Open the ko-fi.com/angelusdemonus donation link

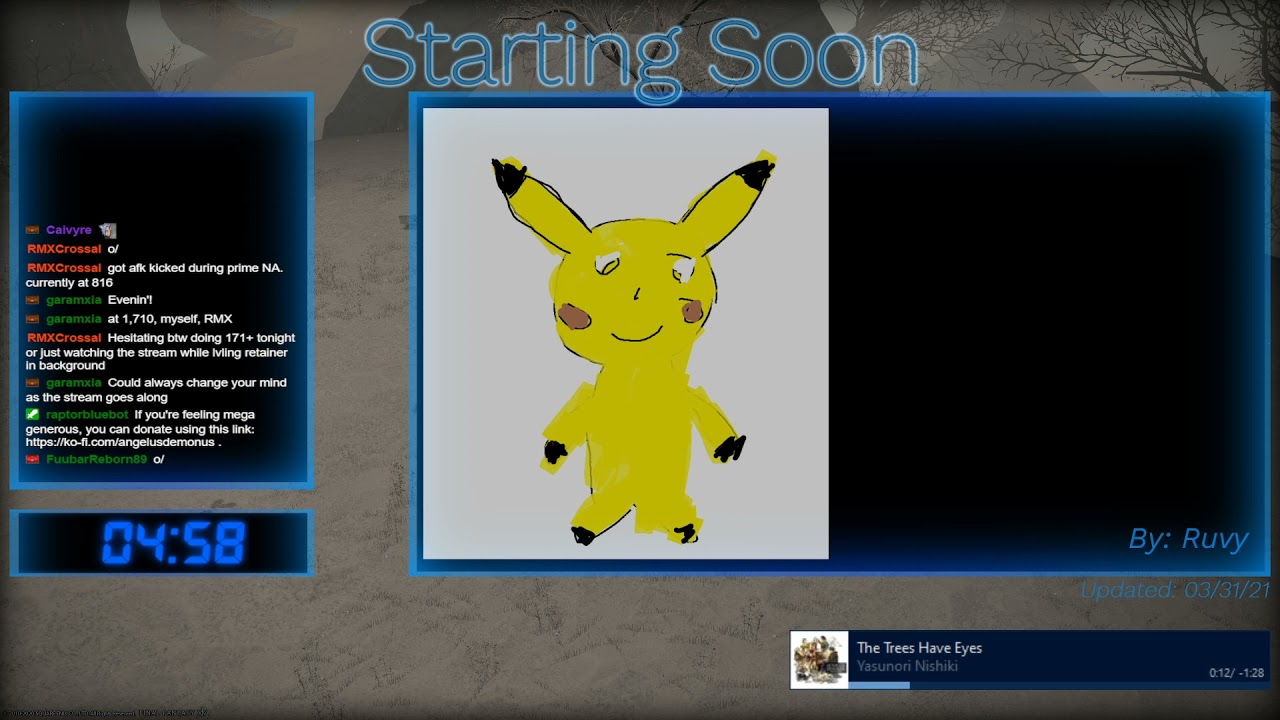(x=119, y=442)
